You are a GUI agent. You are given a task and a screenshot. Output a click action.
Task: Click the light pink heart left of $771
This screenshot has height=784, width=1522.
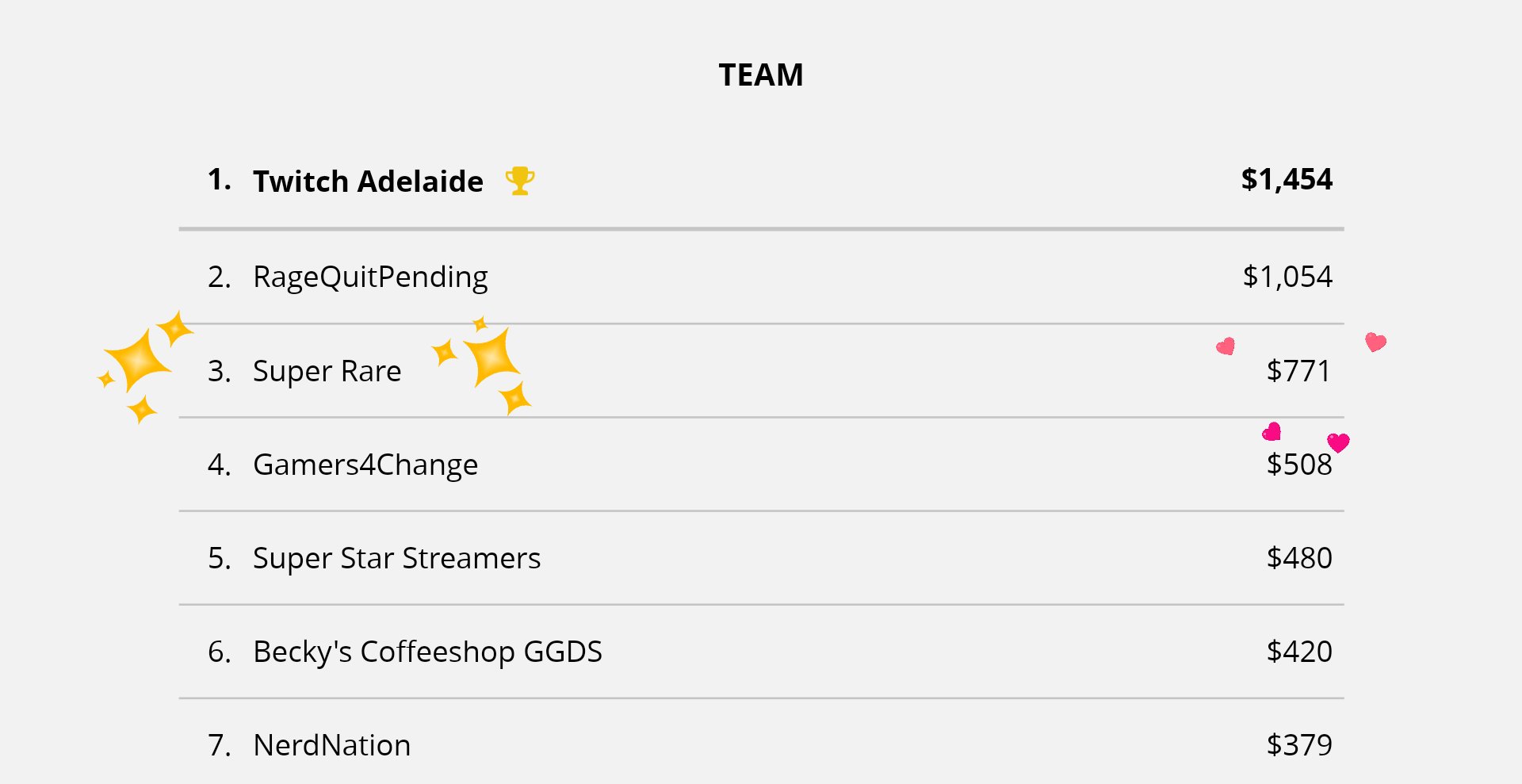tap(1226, 346)
